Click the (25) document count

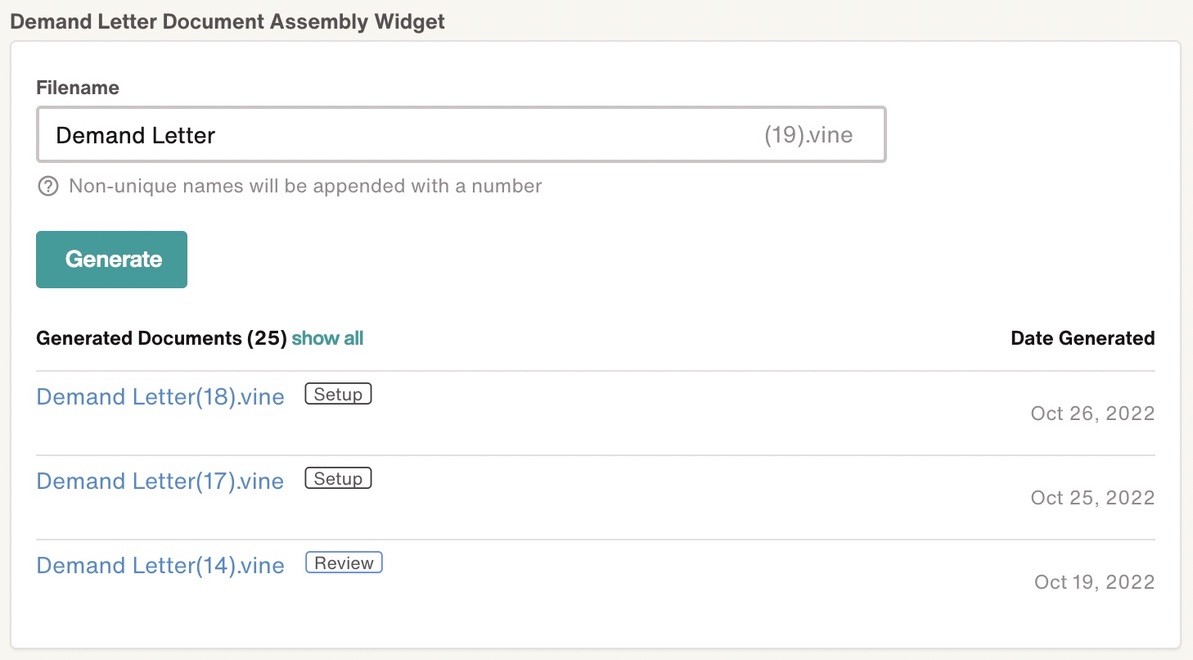pos(266,338)
